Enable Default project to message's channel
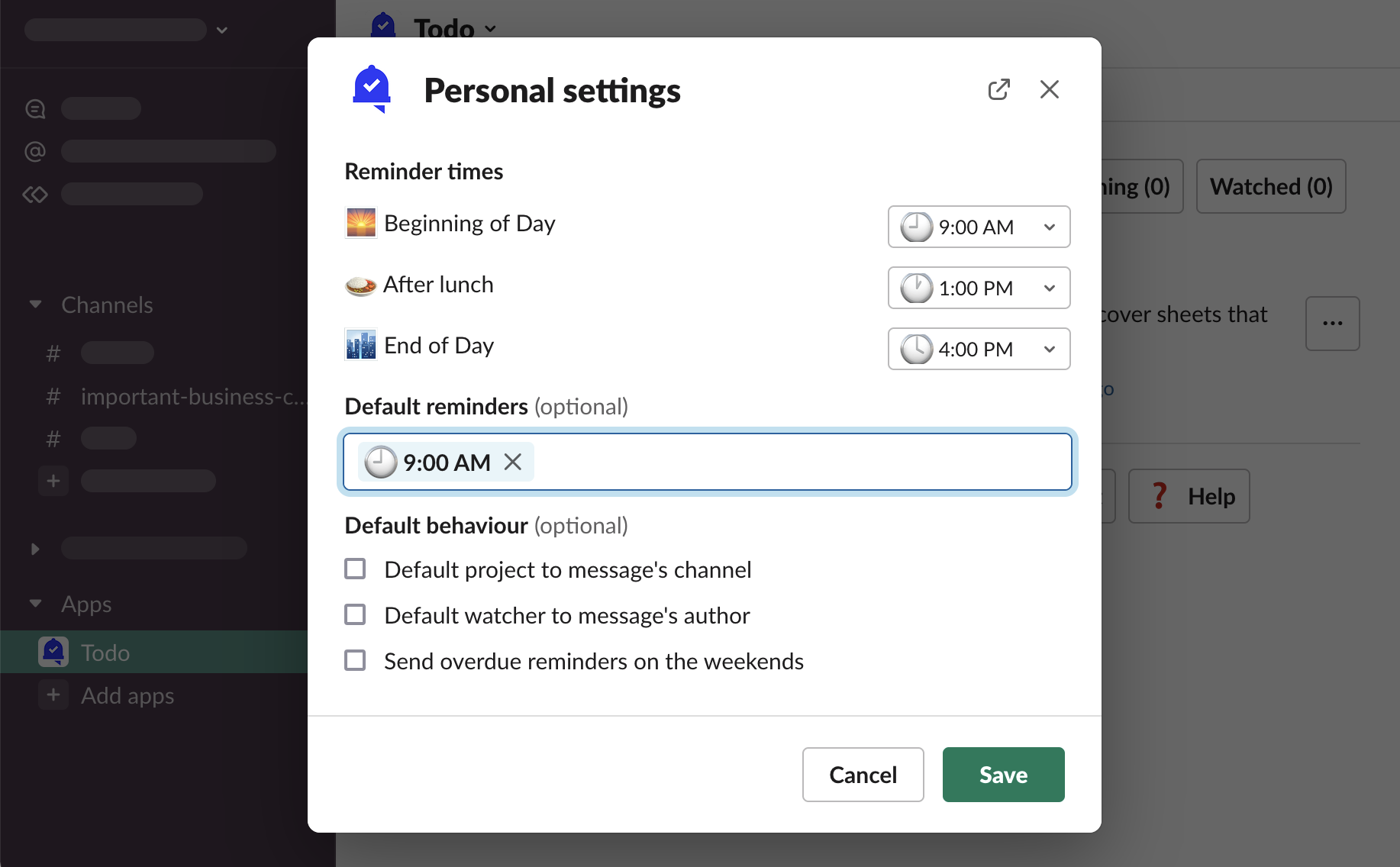This screenshot has width=1400, height=867. click(355, 569)
